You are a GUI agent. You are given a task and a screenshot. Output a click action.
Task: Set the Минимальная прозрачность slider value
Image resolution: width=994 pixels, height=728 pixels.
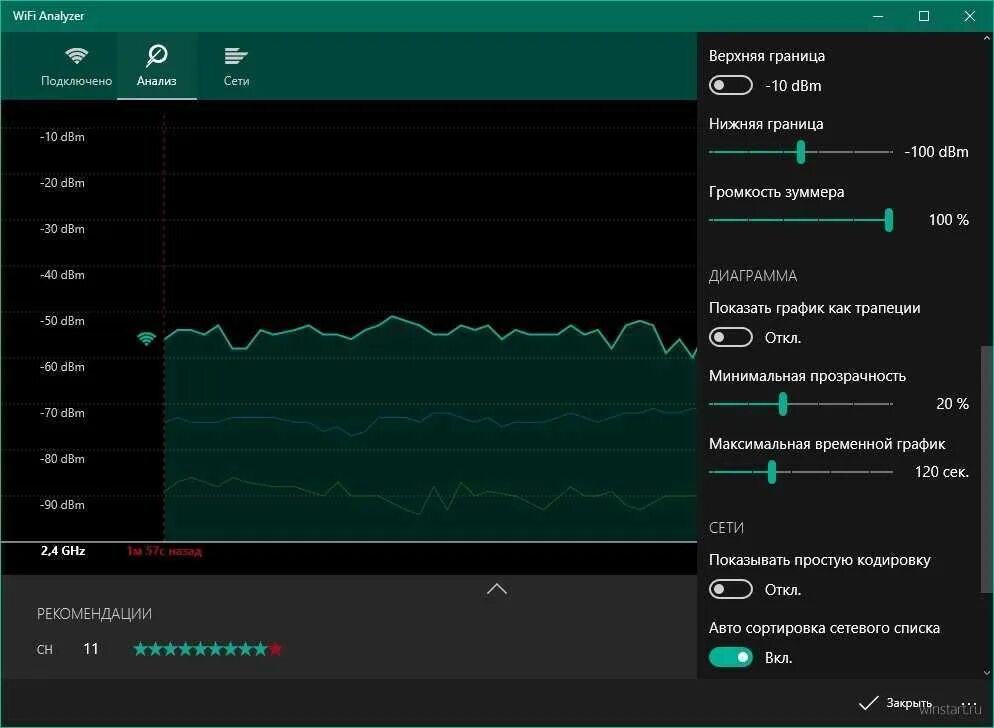pos(783,404)
